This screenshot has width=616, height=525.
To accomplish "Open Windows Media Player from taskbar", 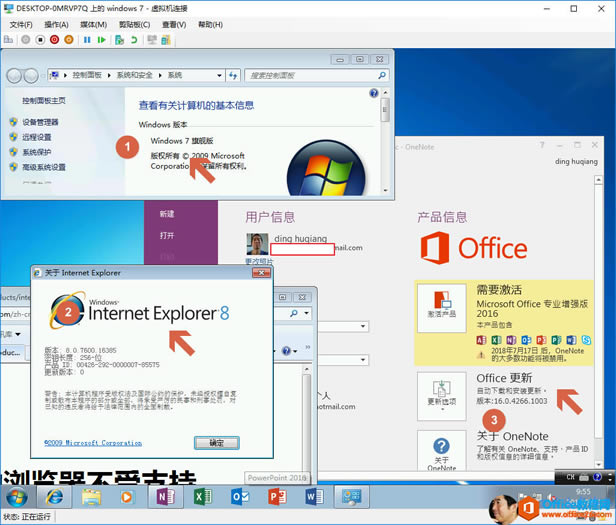I will click(x=126, y=497).
